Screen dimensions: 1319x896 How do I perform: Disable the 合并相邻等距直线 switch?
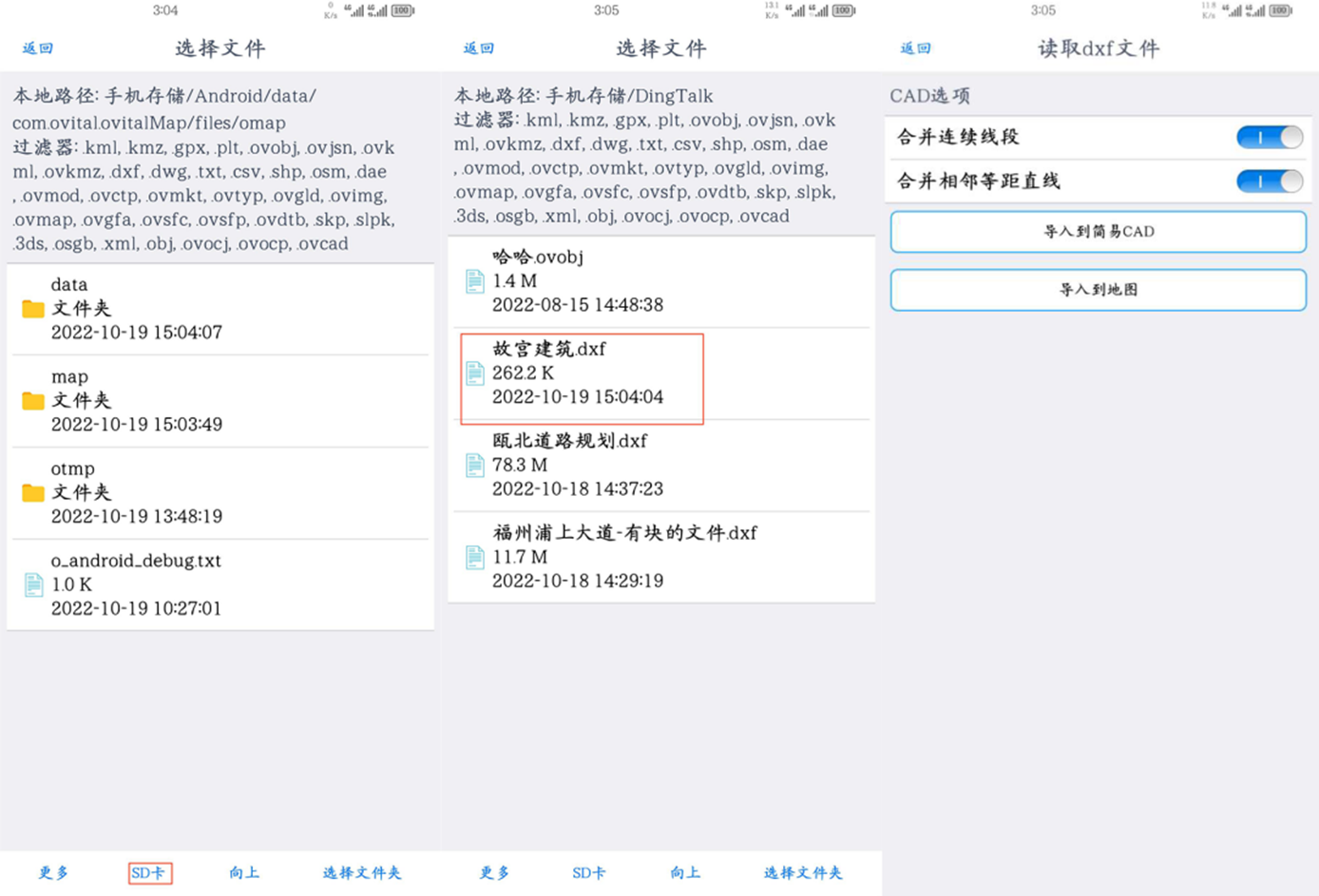1269,181
